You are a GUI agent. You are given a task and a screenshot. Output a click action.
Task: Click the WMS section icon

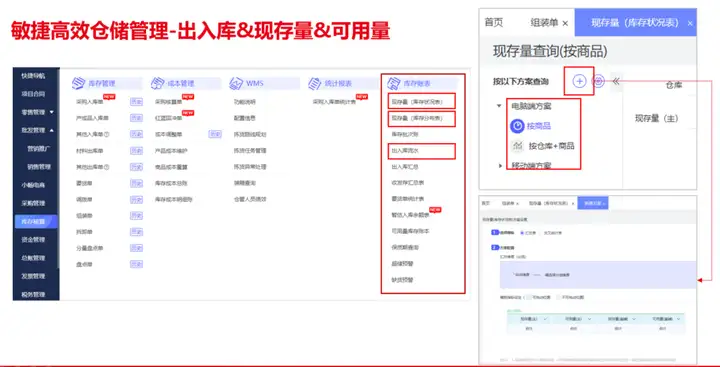(x=236, y=83)
